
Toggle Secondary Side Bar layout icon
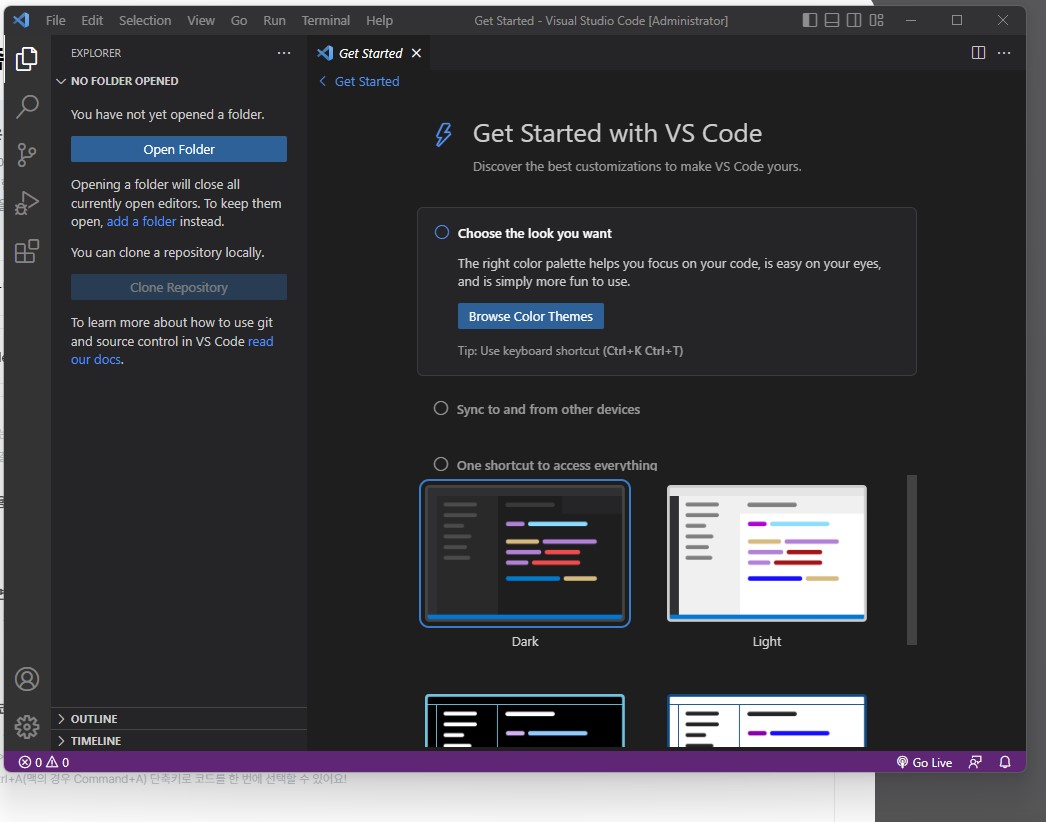pos(854,20)
